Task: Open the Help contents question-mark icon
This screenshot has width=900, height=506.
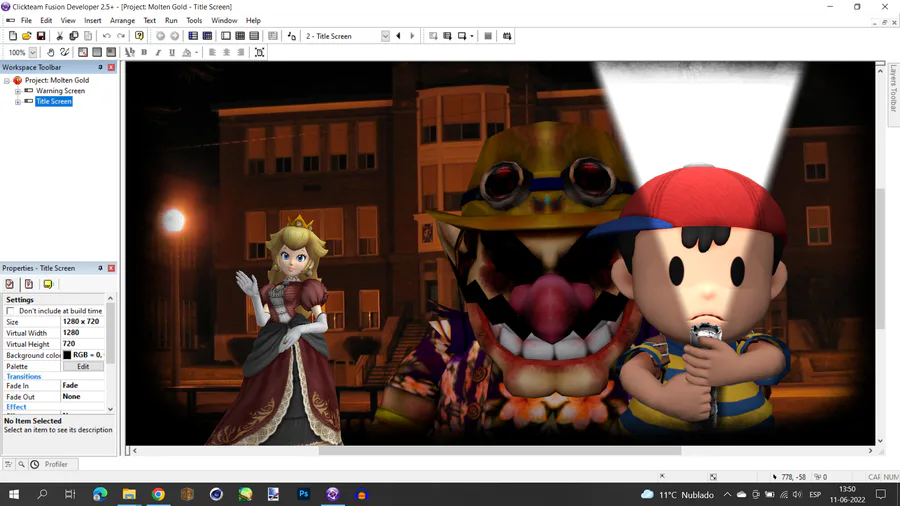Action: tap(139, 36)
